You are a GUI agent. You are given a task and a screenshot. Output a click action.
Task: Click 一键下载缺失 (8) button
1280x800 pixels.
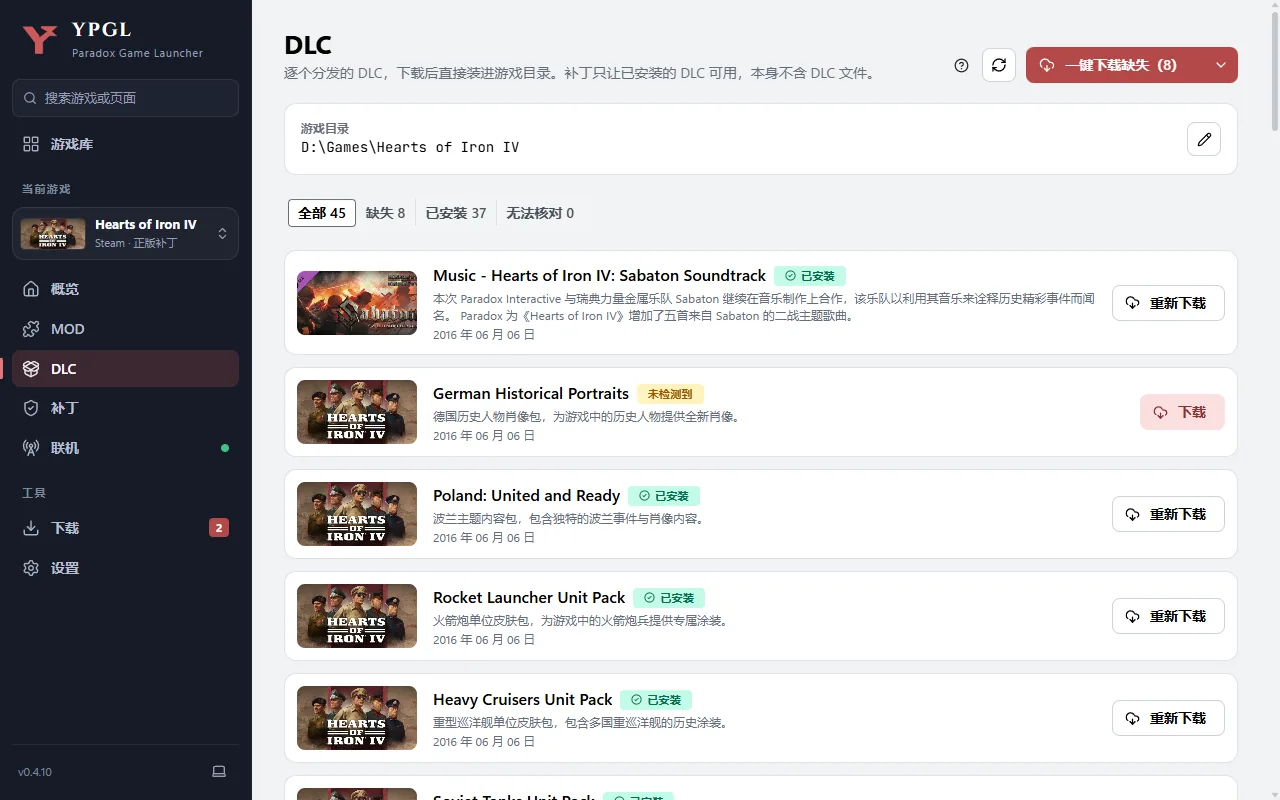pyautogui.click(x=1115, y=65)
